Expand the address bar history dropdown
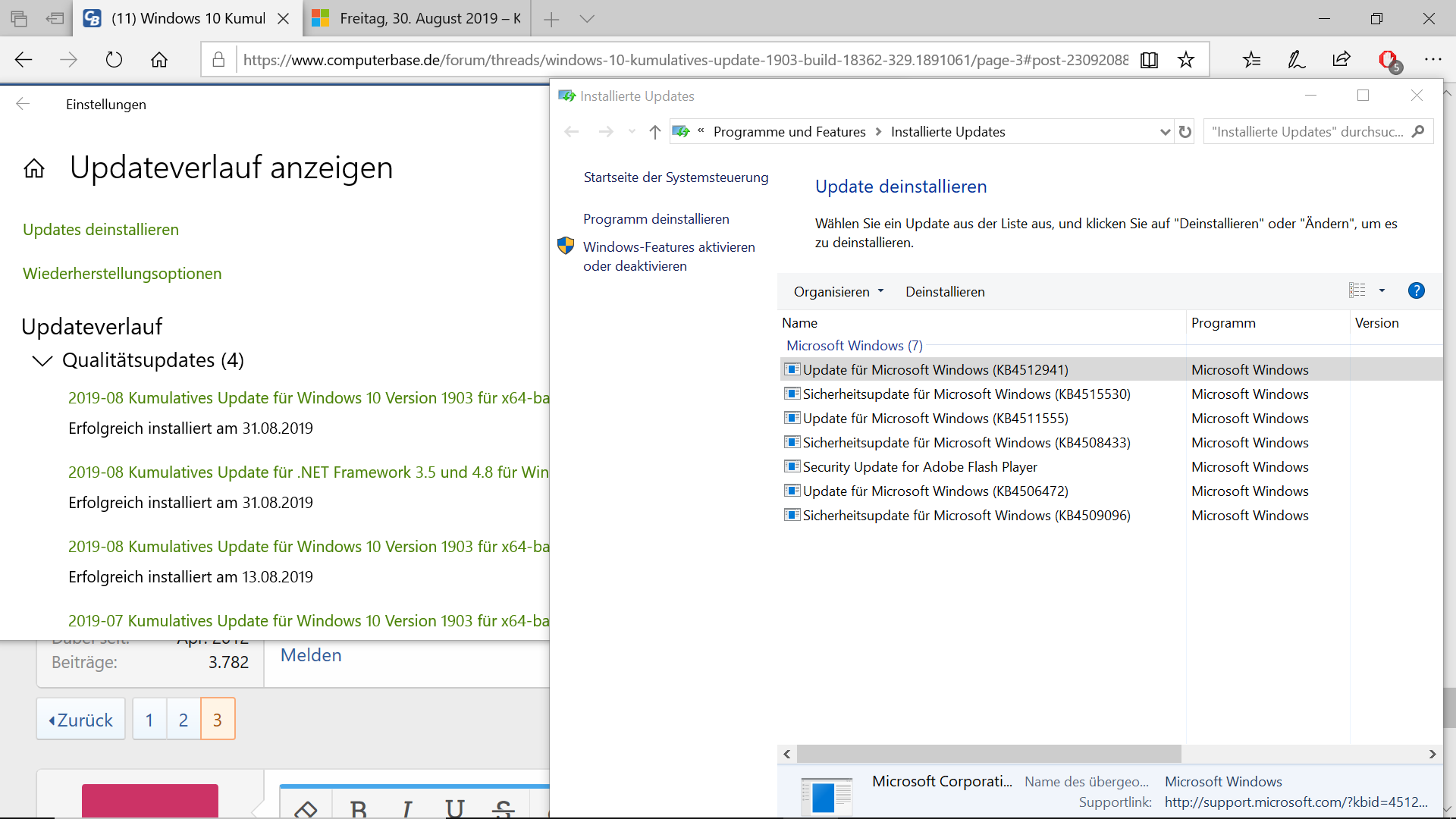 pyautogui.click(x=1165, y=132)
